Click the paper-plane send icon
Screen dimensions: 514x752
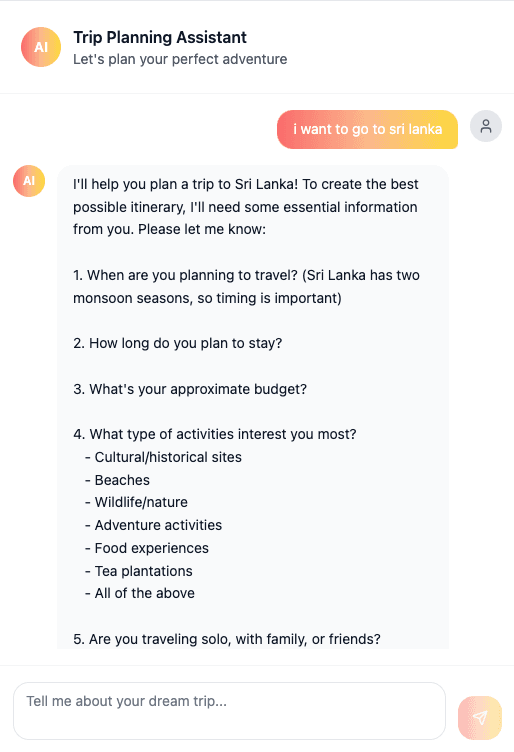tap(480, 717)
